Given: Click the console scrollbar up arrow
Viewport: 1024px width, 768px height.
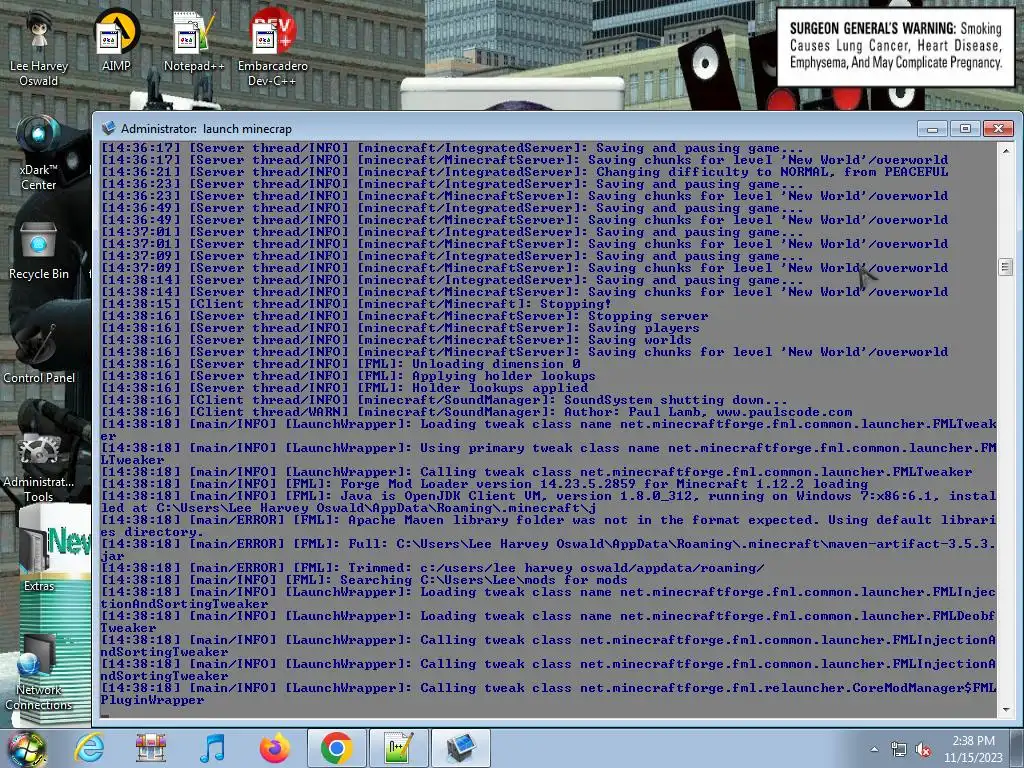Looking at the screenshot, I should (x=1006, y=150).
